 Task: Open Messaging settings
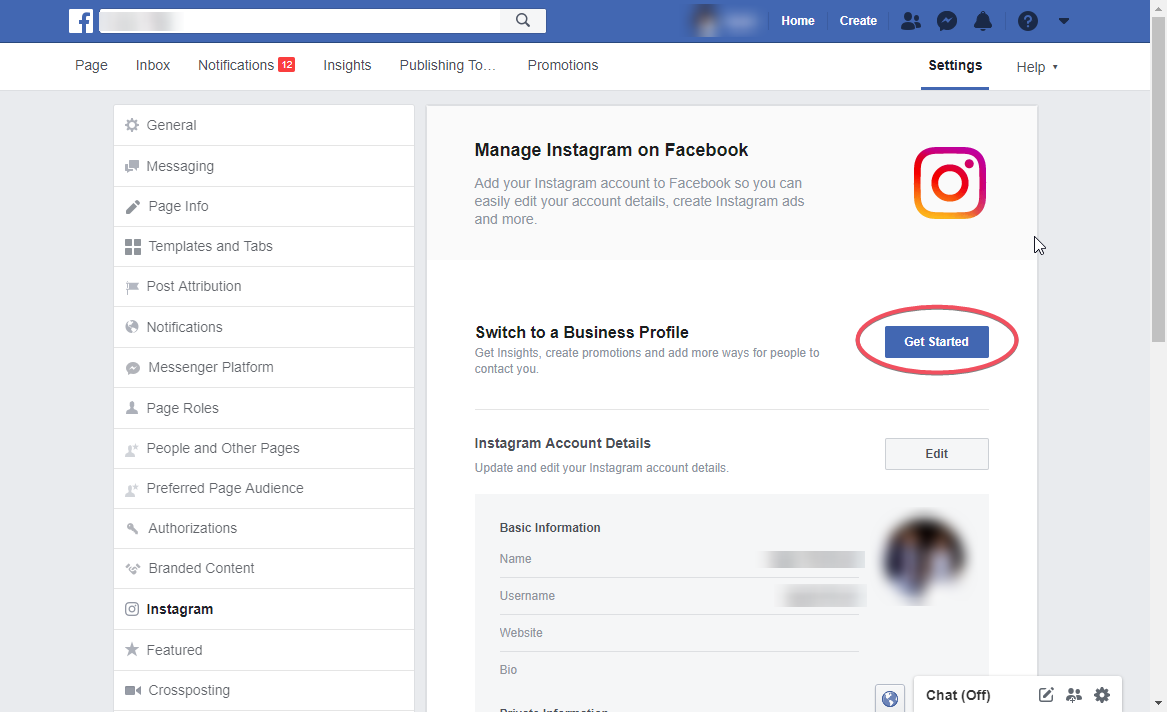(x=264, y=166)
